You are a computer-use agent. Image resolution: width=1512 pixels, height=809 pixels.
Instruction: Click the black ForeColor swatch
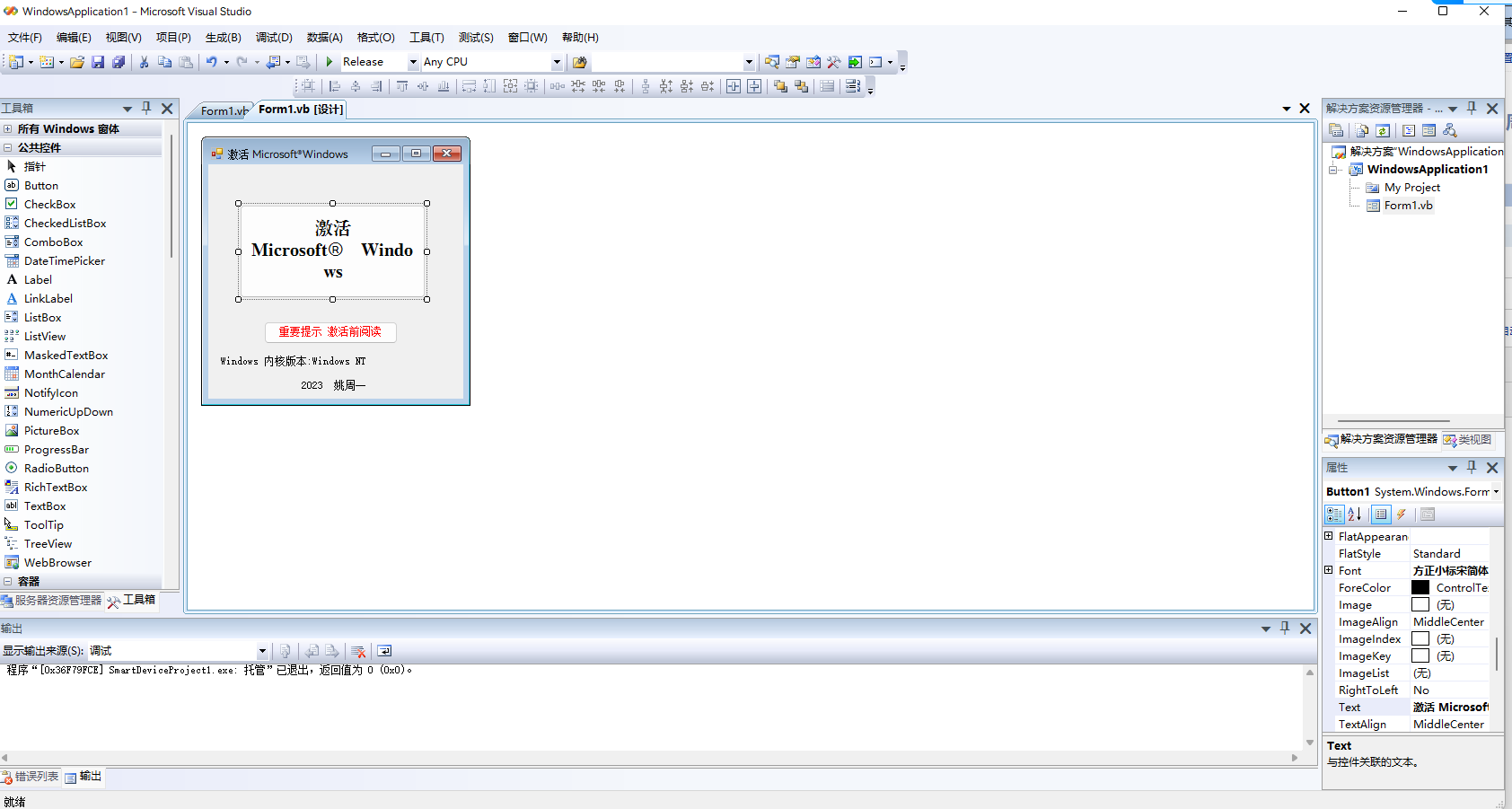(1420, 587)
